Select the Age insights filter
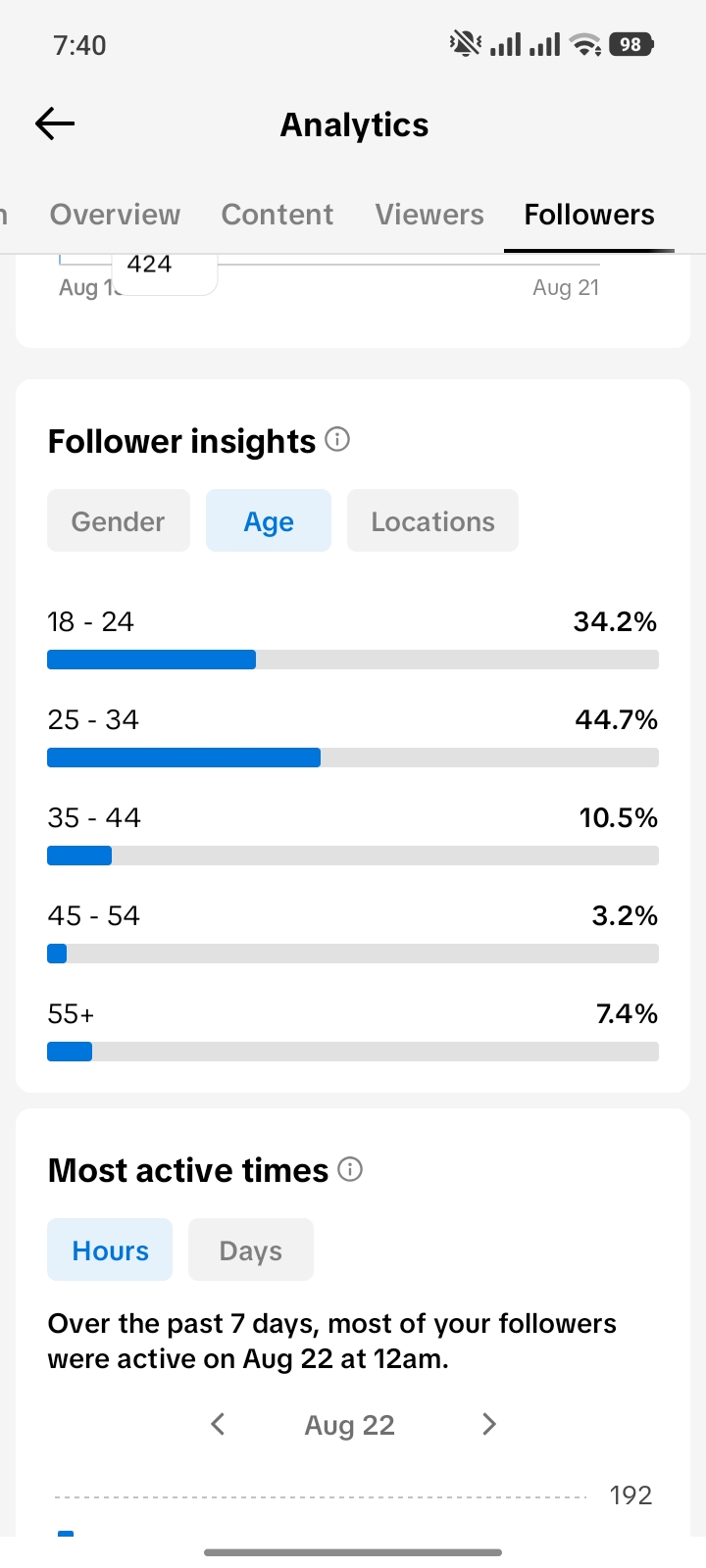706x1568 pixels. tap(269, 520)
